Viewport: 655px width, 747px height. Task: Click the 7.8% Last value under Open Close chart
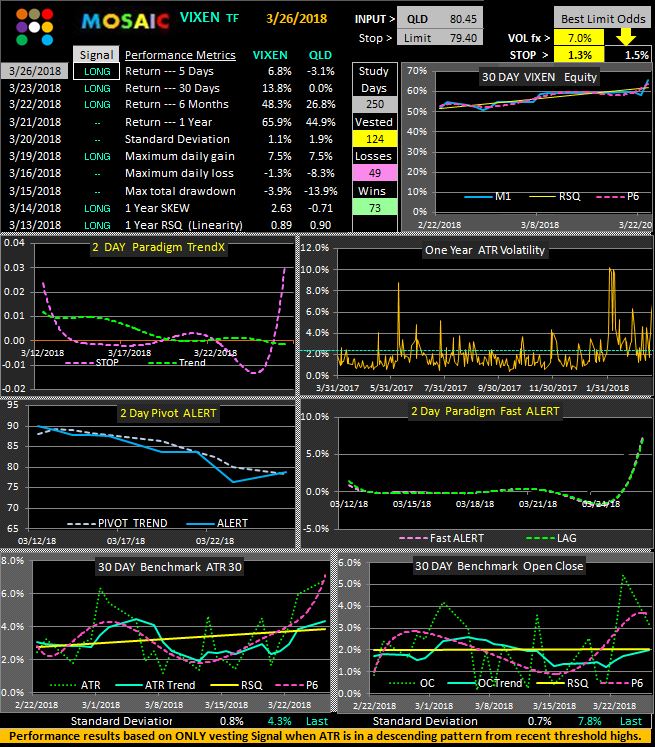coord(589,721)
